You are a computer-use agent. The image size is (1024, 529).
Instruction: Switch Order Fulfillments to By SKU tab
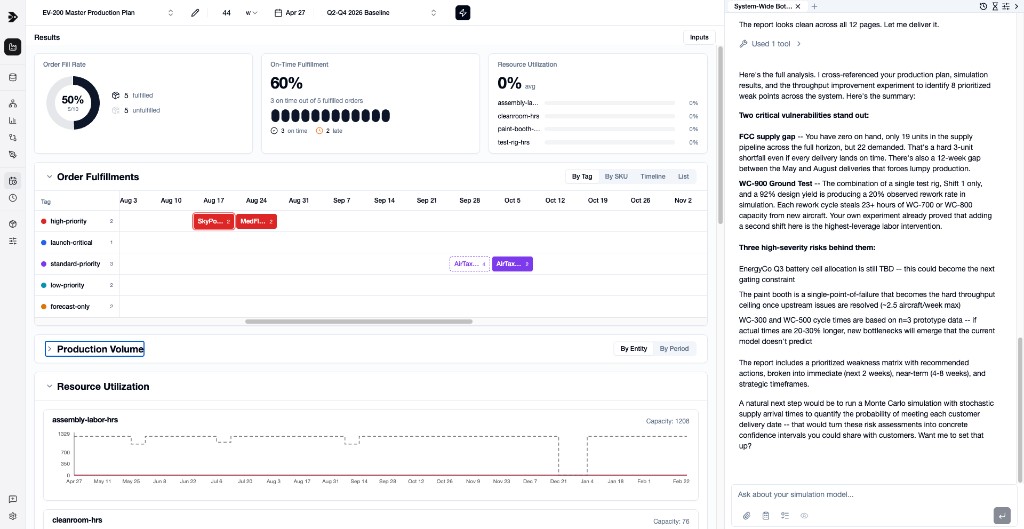coord(616,177)
